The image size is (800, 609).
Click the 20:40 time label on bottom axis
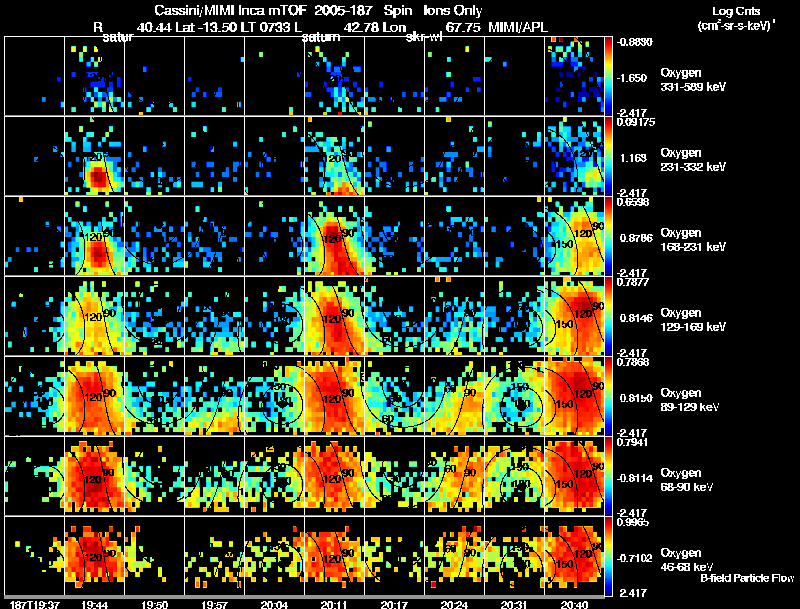click(x=574, y=604)
